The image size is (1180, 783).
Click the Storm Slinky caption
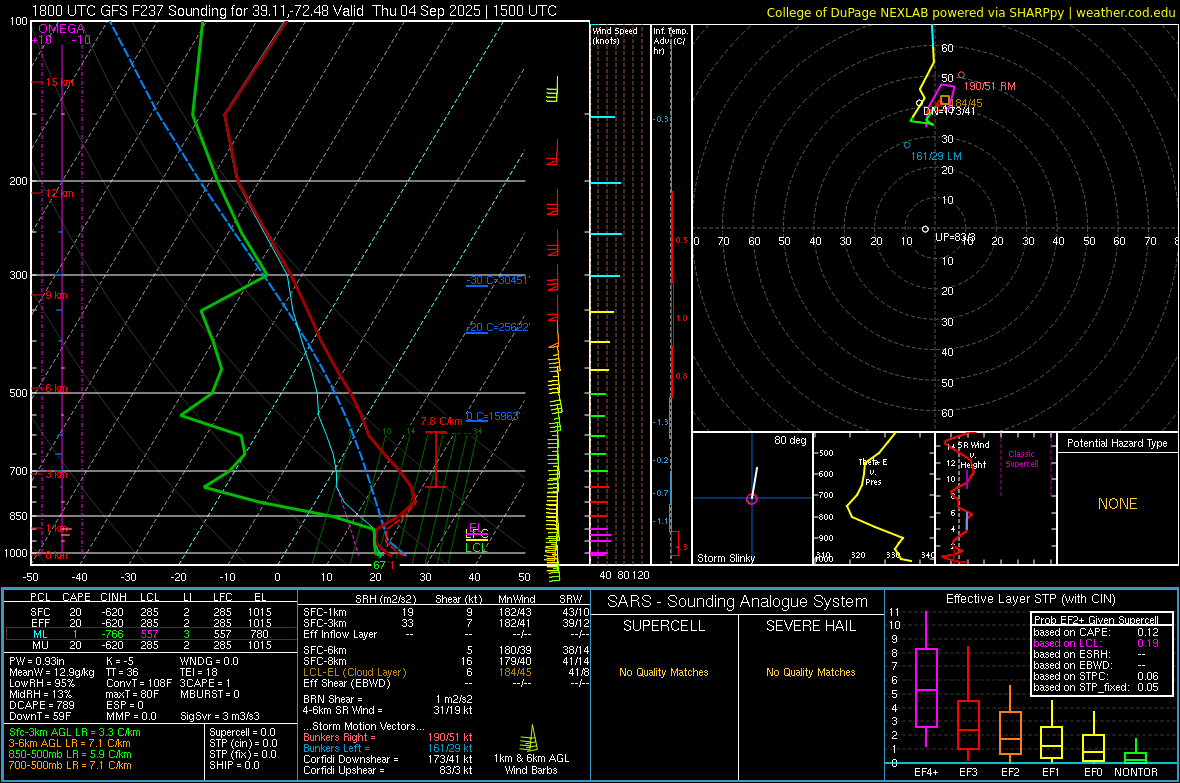pyautogui.click(x=725, y=558)
